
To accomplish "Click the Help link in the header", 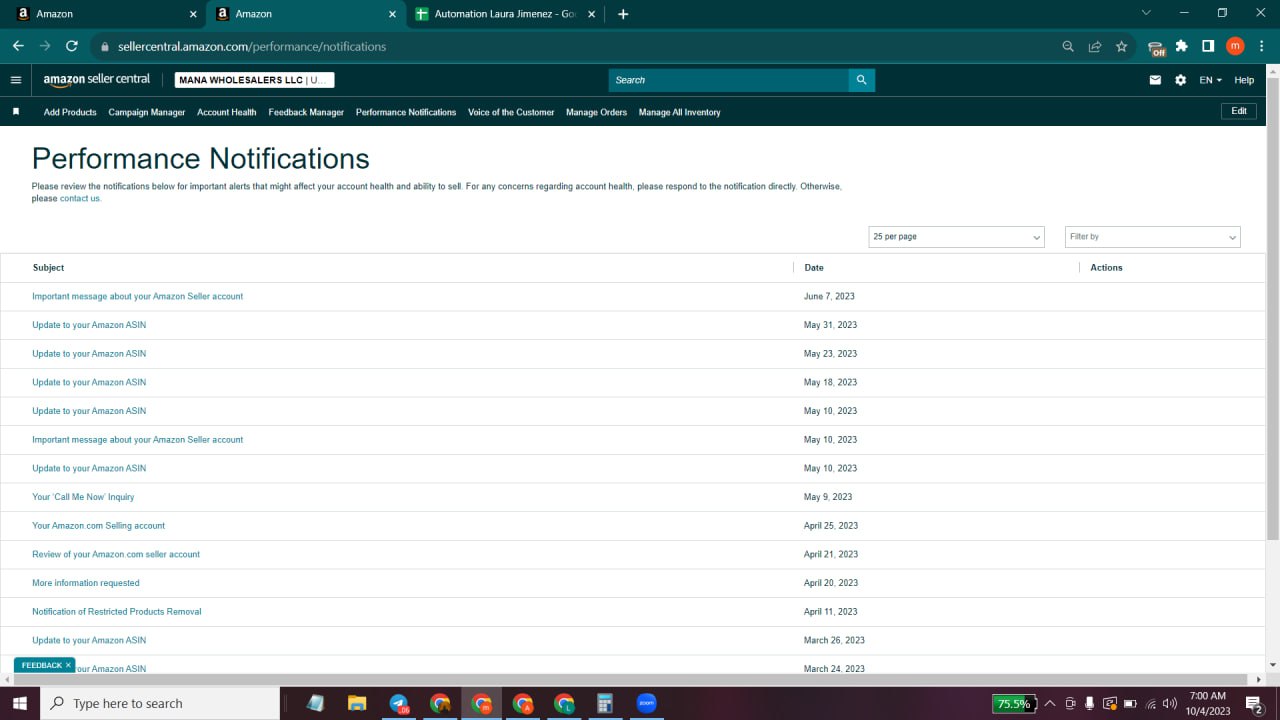I will coord(1244,80).
